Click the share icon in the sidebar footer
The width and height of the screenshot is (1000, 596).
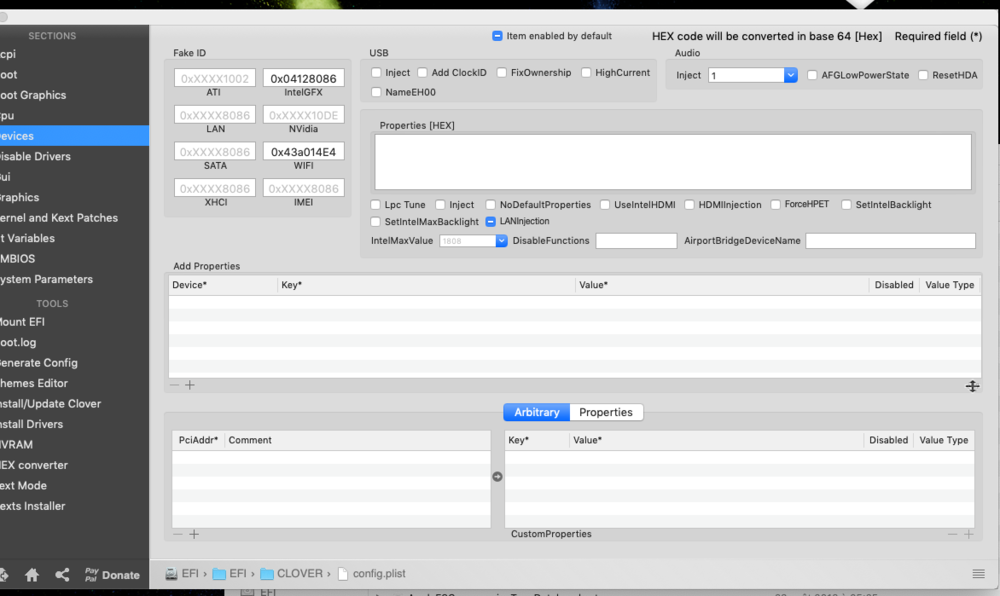(62, 575)
